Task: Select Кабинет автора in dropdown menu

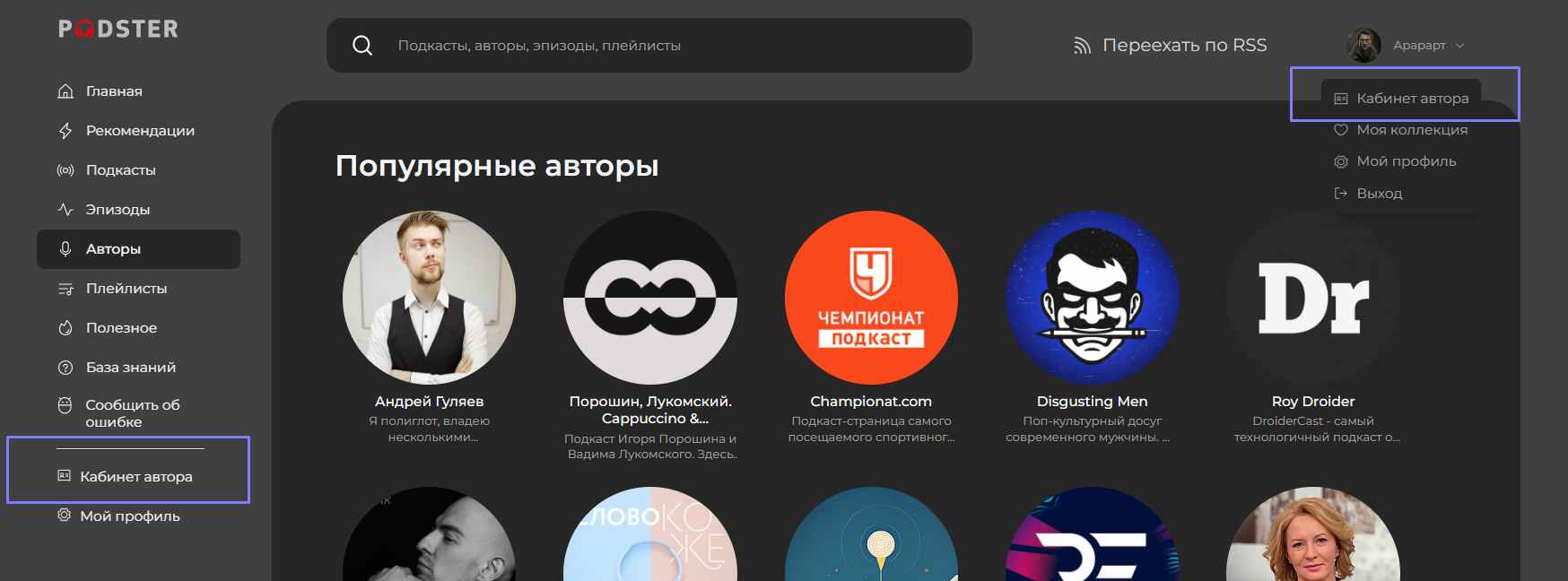Action: 1412,99
